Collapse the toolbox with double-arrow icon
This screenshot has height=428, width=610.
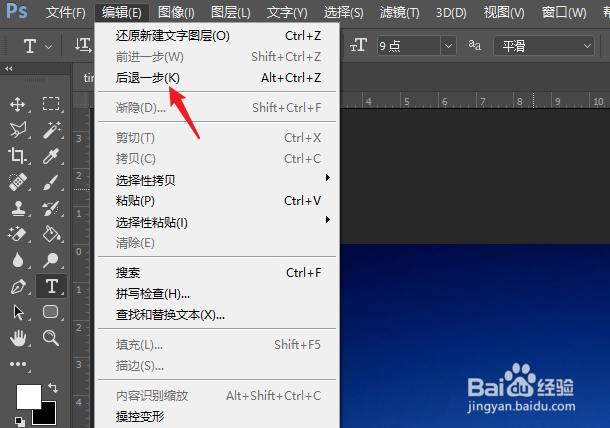pyautogui.click(x=9, y=69)
